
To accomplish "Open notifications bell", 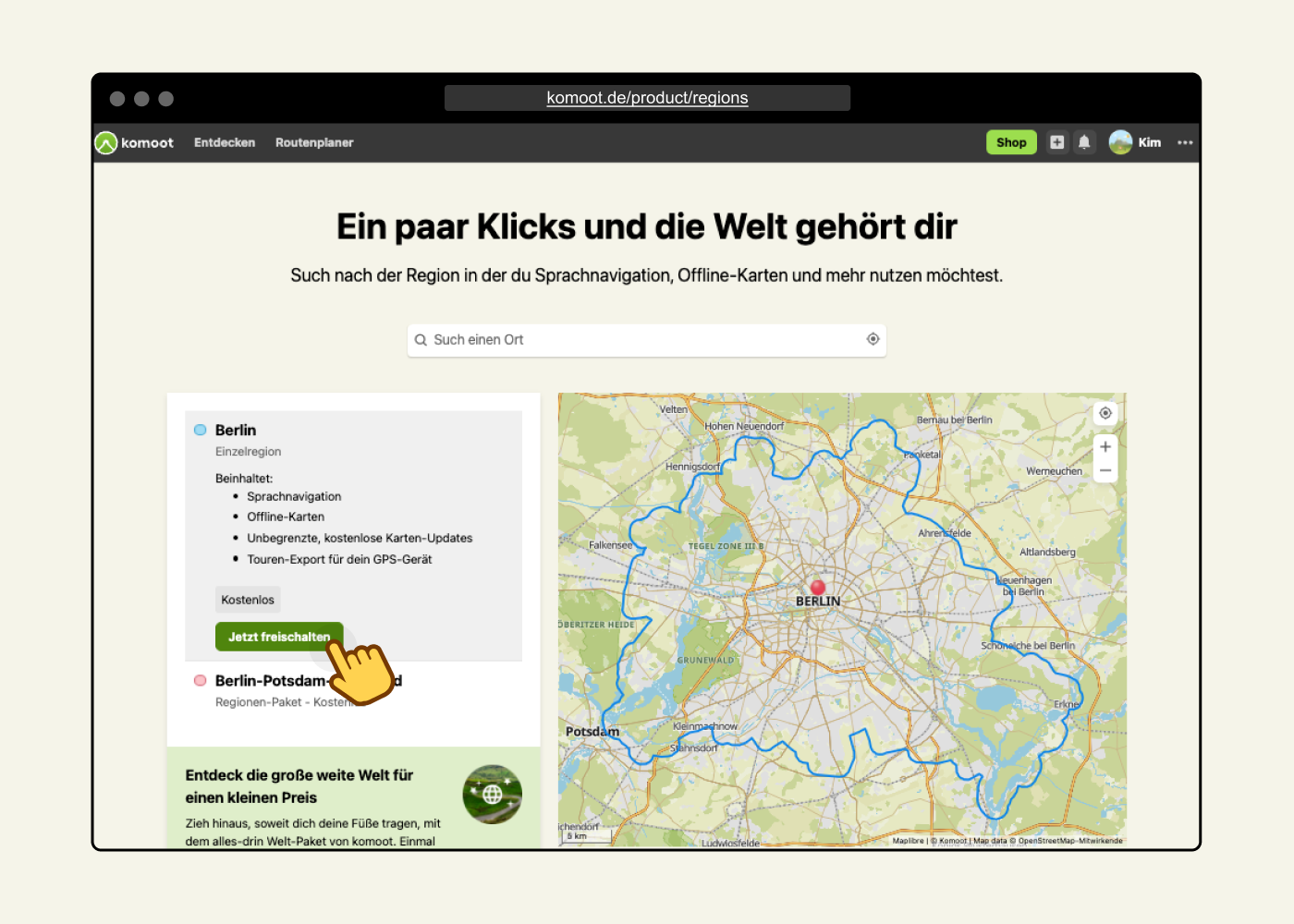I will click(1084, 142).
